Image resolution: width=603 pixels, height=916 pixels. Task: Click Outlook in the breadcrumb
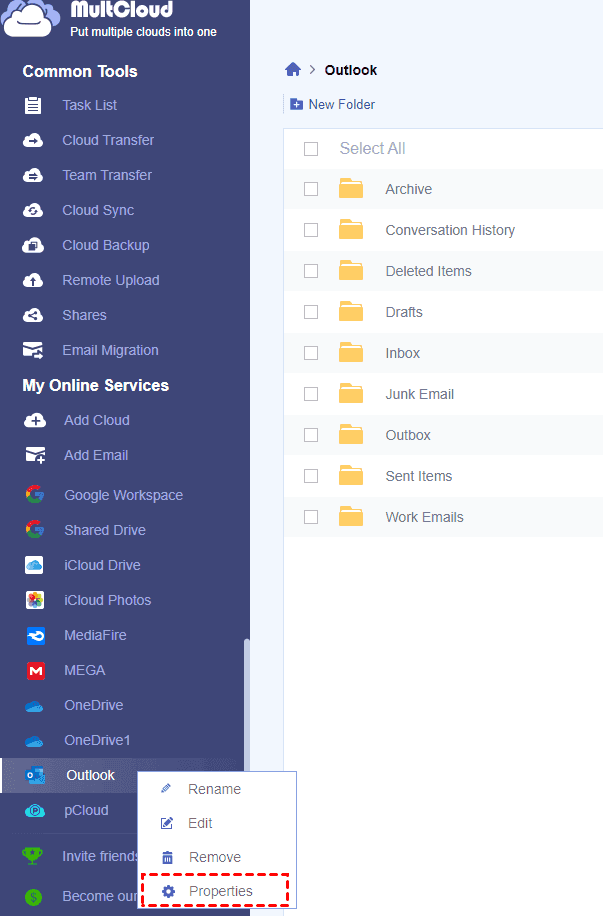(x=351, y=70)
